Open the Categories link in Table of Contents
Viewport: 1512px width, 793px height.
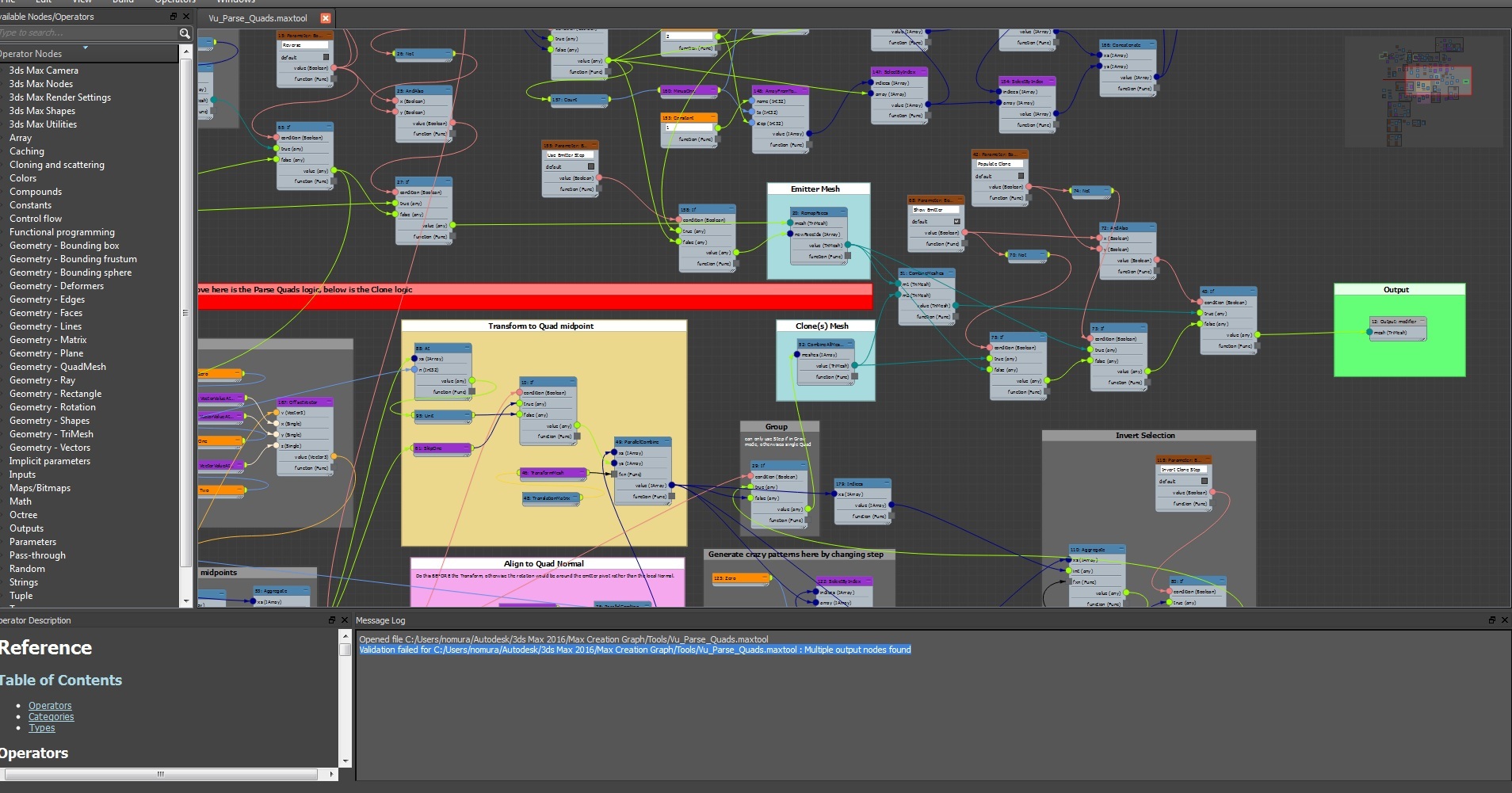tap(52, 717)
